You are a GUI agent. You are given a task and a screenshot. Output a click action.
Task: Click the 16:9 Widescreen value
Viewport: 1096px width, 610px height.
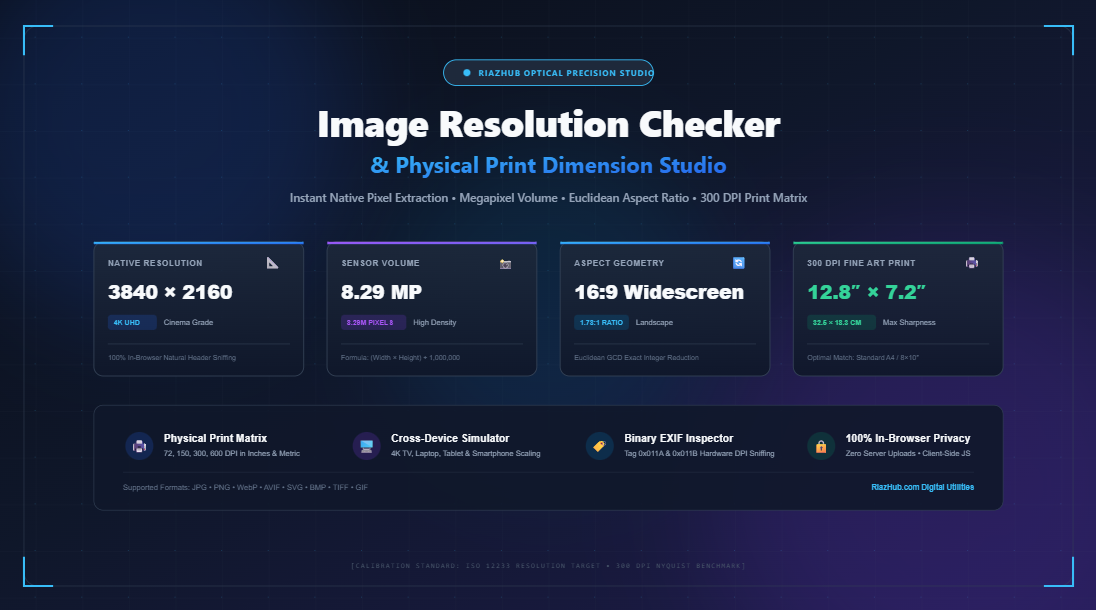click(x=659, y=292)
